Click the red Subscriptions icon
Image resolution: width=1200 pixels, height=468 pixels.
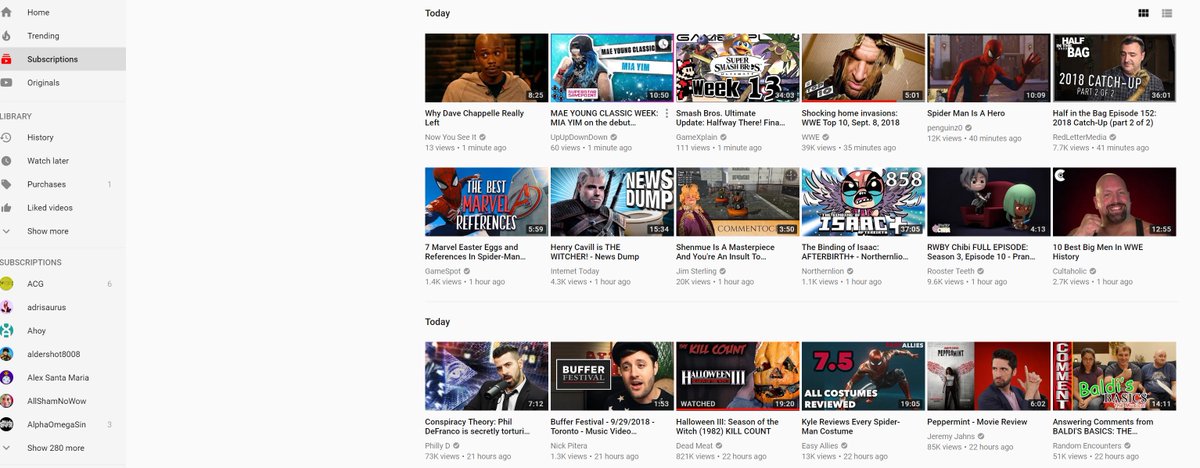click(x=7, y=59)
